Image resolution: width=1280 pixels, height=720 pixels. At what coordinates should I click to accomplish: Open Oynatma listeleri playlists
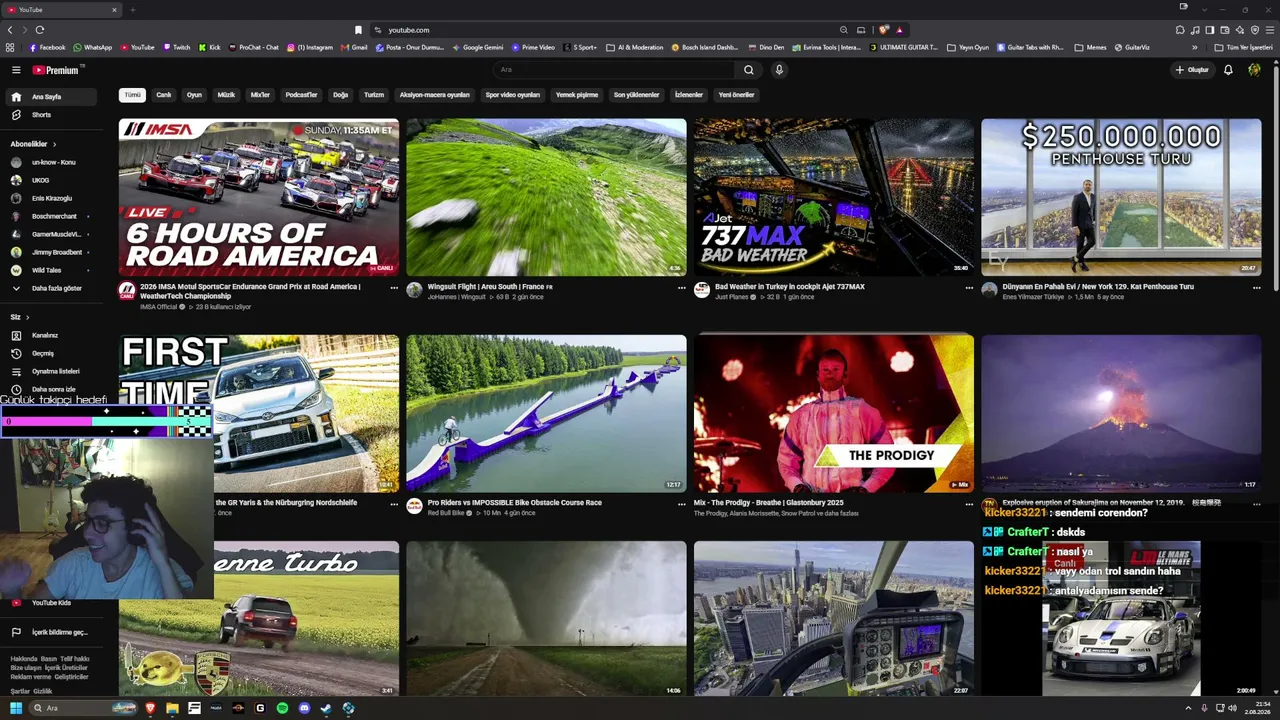(53, 371)
